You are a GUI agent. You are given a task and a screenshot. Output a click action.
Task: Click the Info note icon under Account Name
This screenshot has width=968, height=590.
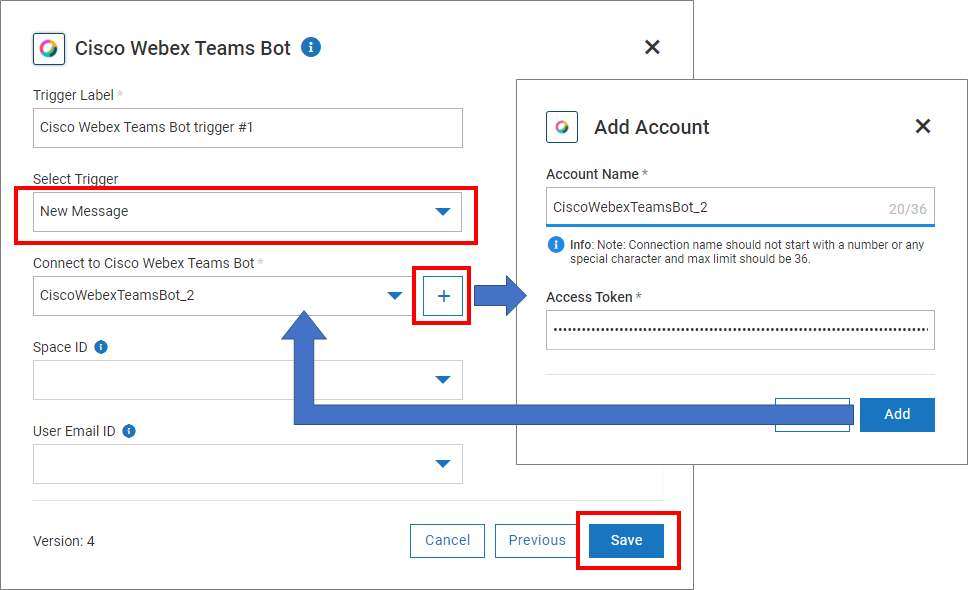click(556, 245)
